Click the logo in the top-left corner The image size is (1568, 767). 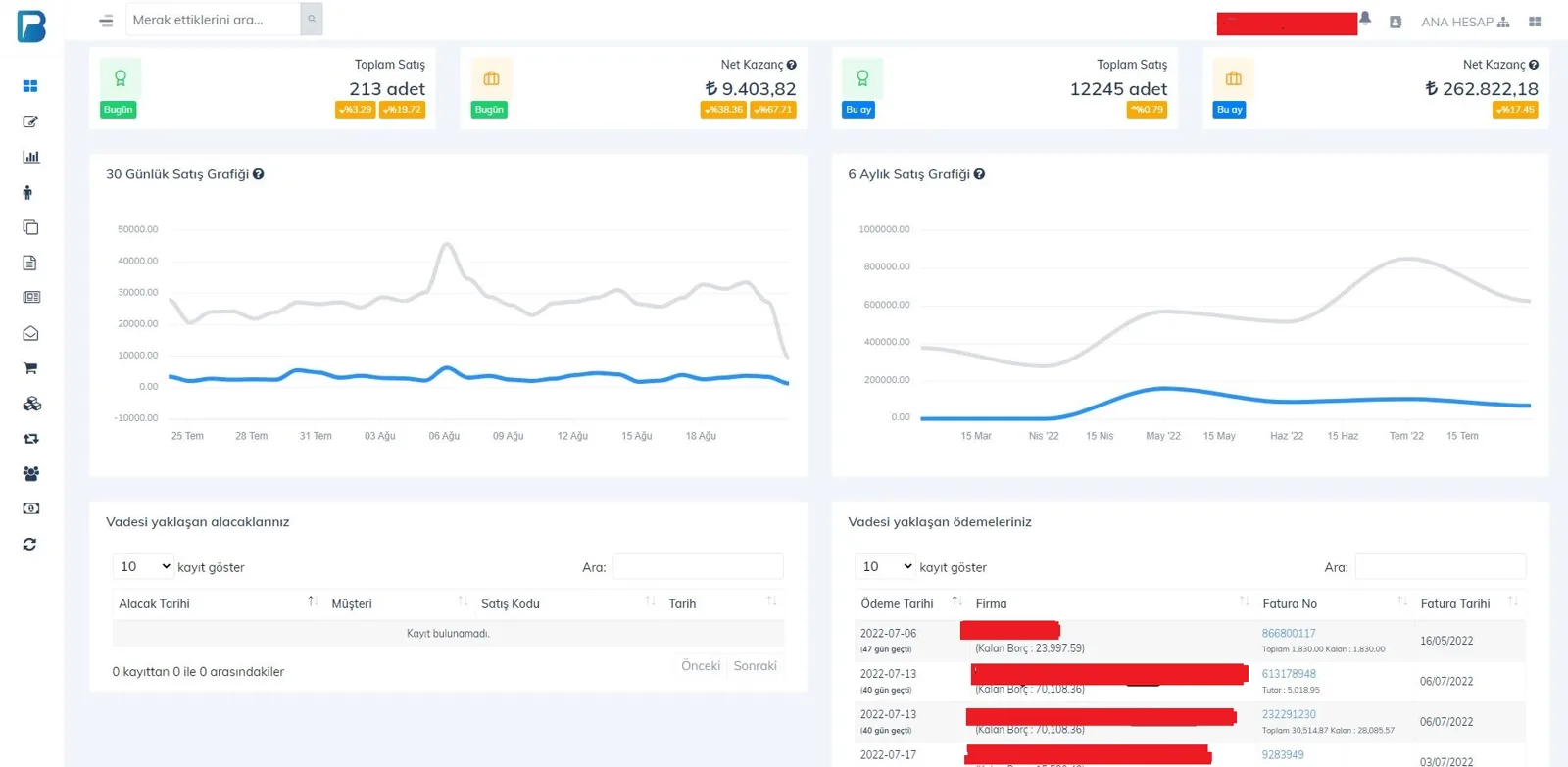click(31, 25)
